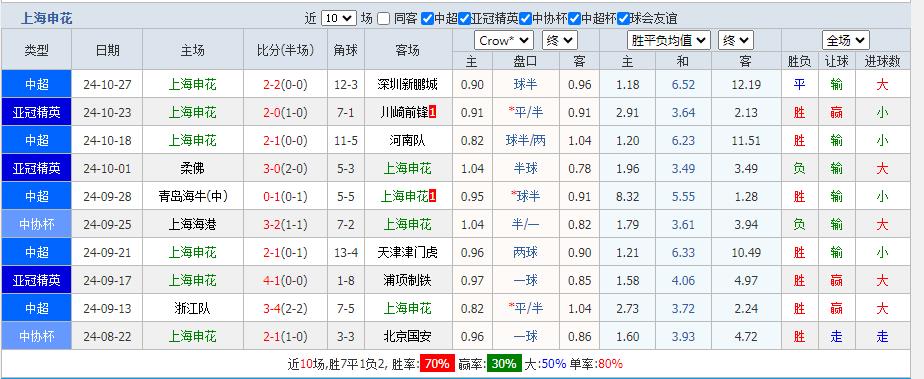Open the 全场 period dropdown
Viewport: 924px width, 379px height.
(x=846, y=41)
